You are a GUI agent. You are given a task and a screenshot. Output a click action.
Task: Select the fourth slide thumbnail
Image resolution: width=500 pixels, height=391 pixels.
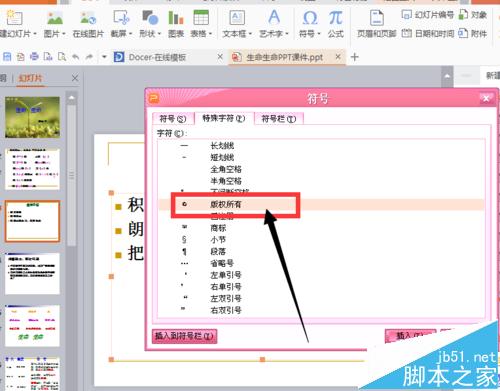coord(32,273)
